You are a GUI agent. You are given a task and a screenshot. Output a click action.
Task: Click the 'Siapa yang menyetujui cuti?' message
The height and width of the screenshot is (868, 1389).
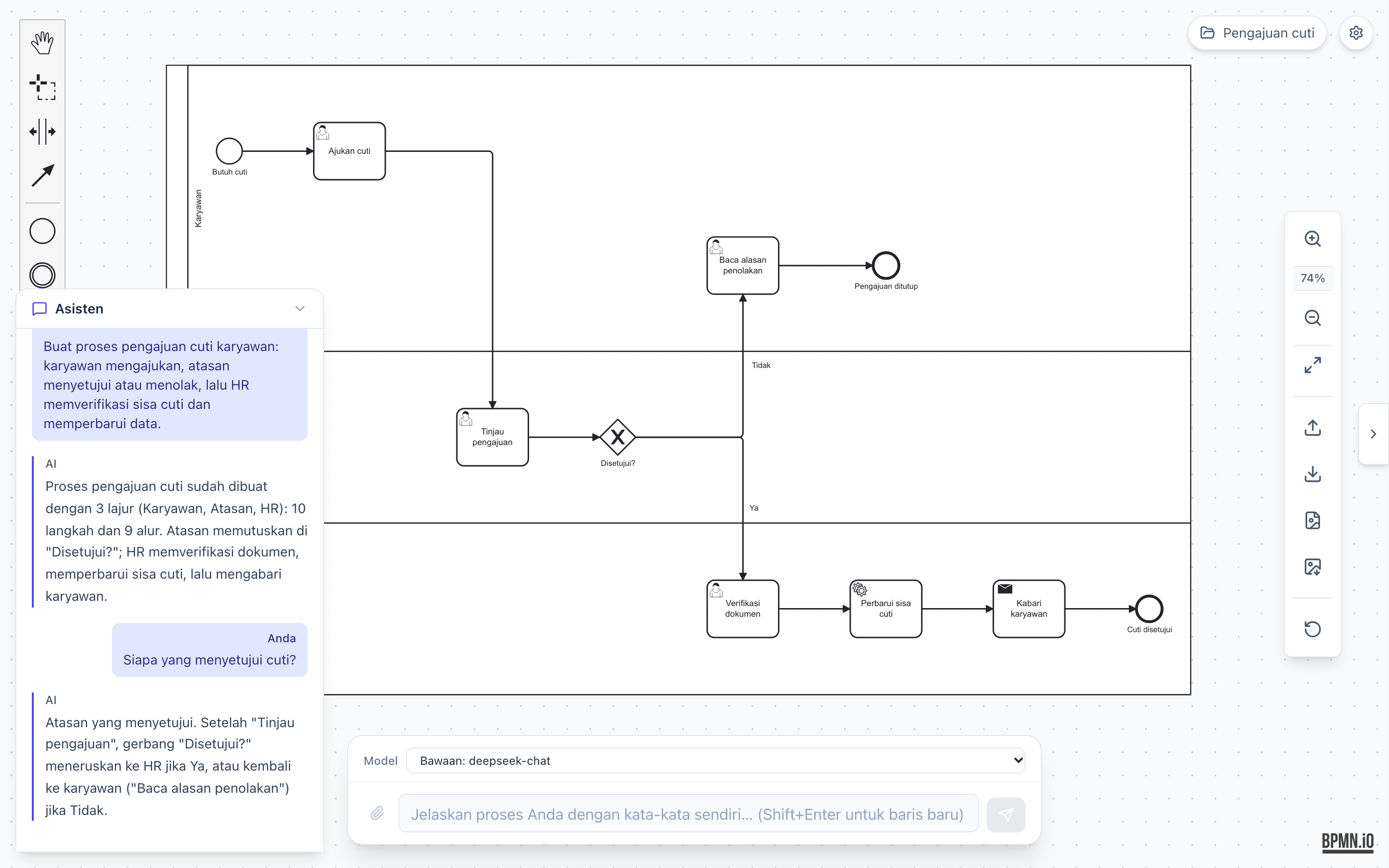209,660
